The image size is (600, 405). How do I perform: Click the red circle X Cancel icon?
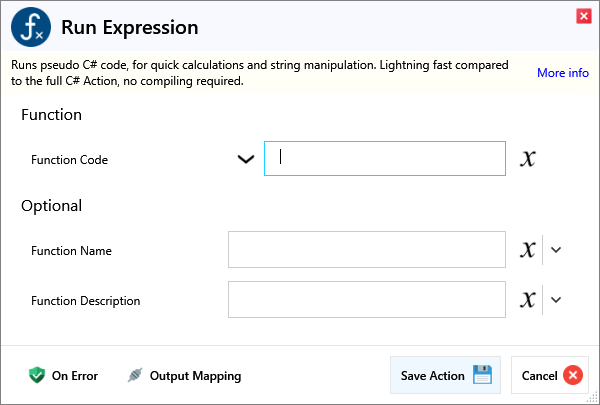[x=572, y=376]
